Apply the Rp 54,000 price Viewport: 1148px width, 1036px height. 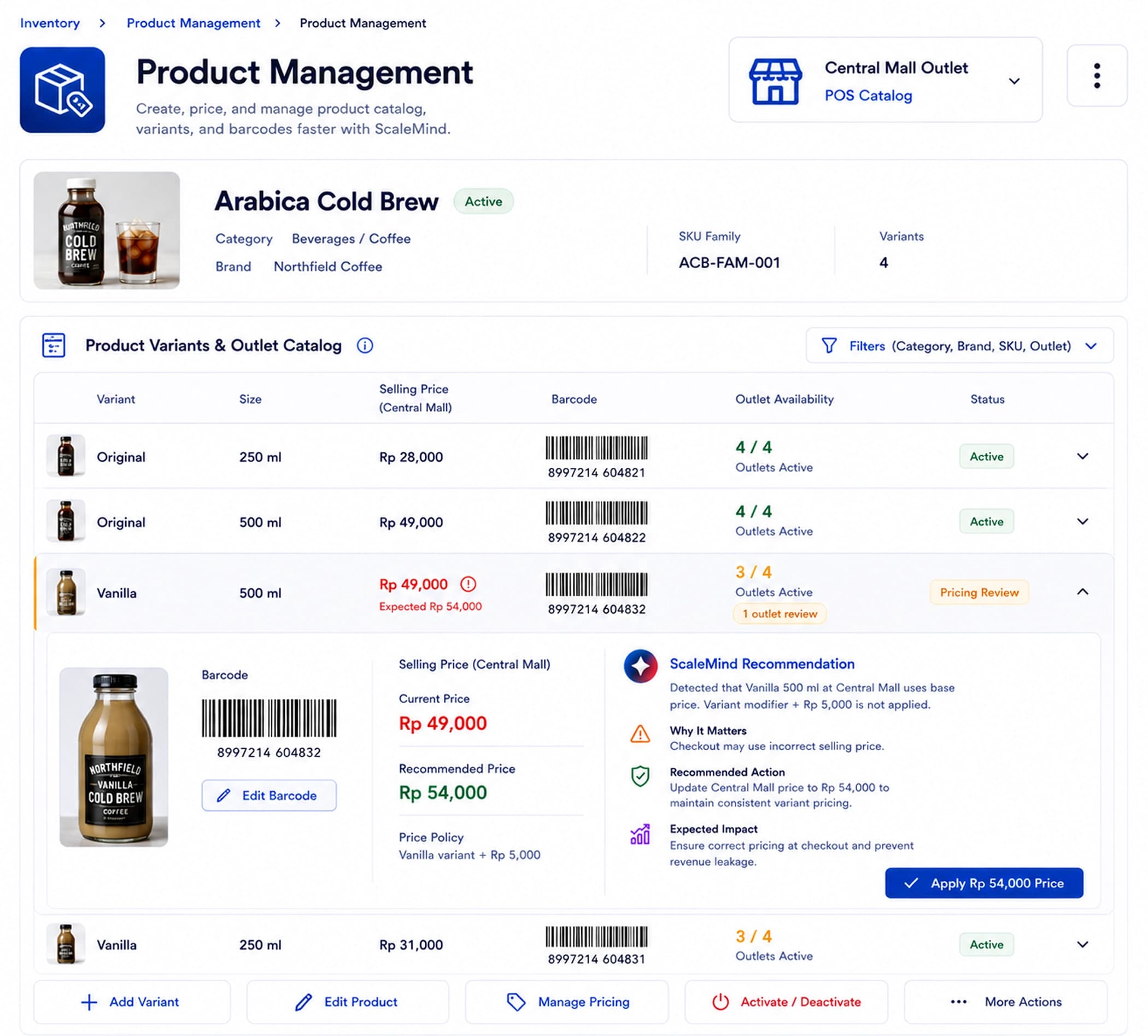pos(984,883)
